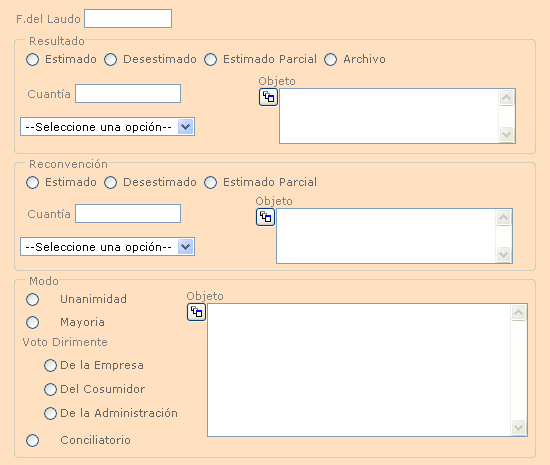Choose the Mayoria radio button
Image resolution: width=550 pixels, height=465 pixels.
pyautogui.click(x=33, y=322)
